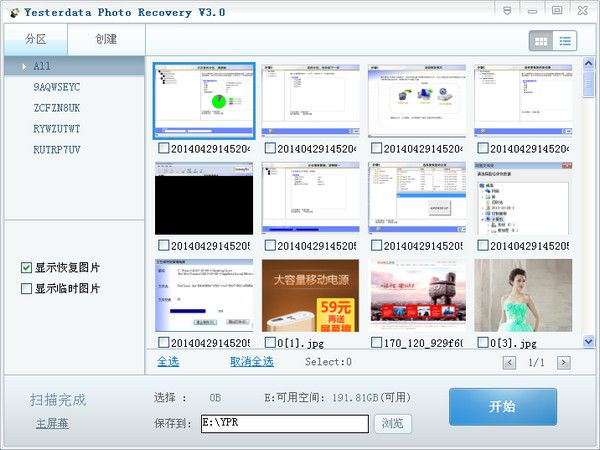Open the 创建 tab
600x450 pixels.
click(106, 39)
